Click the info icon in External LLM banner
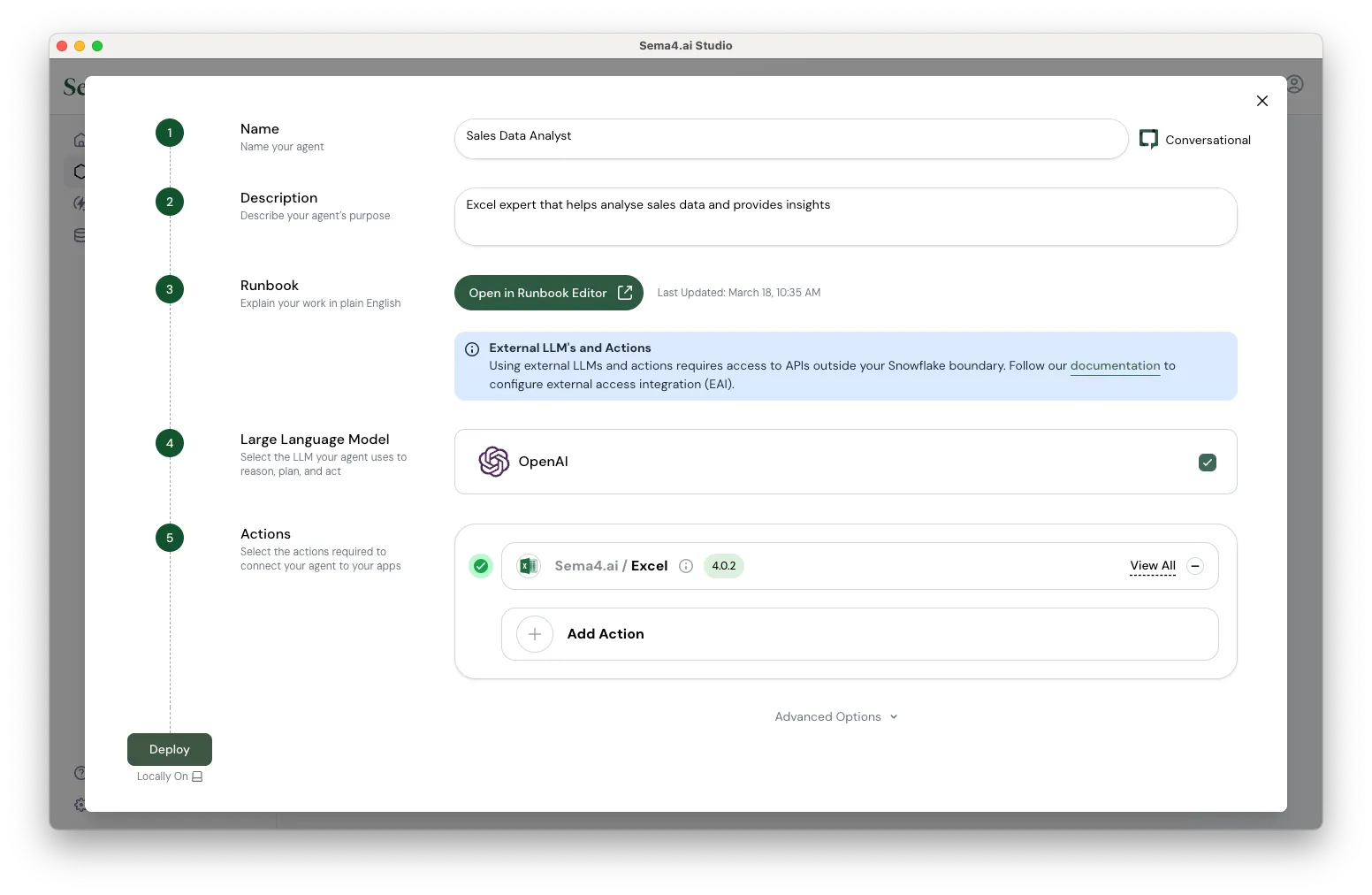Screen dimensions: 1372x895 [472, 349]
